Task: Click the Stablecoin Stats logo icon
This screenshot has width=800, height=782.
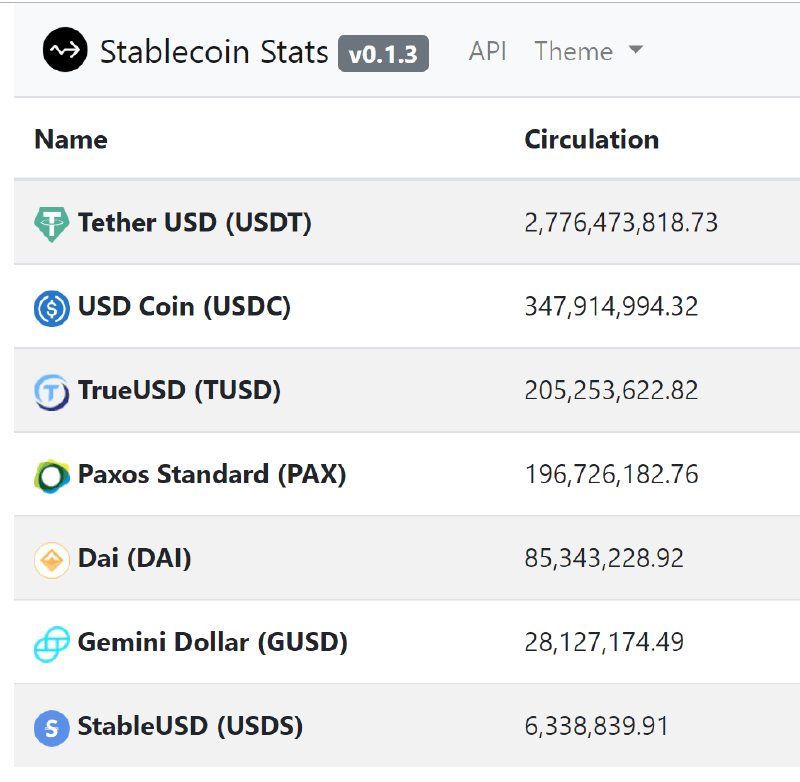Action: click(x=66, y=51)
